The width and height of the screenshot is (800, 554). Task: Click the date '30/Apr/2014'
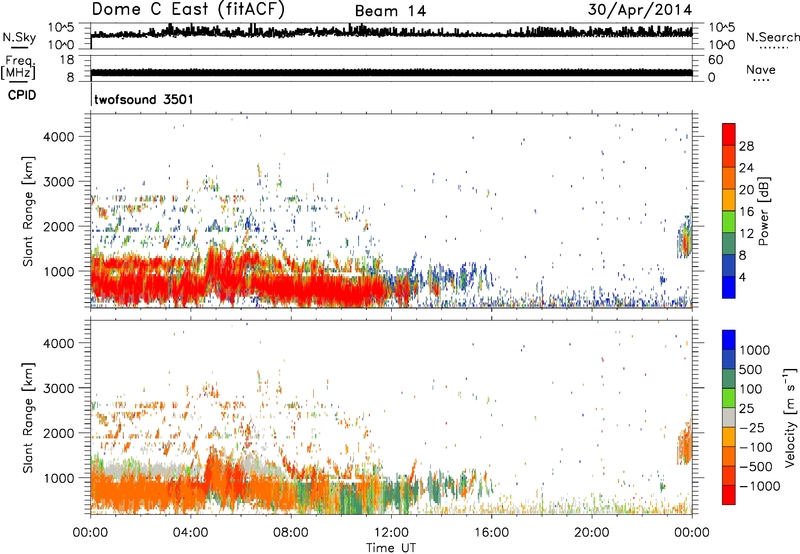click(640, 10)
